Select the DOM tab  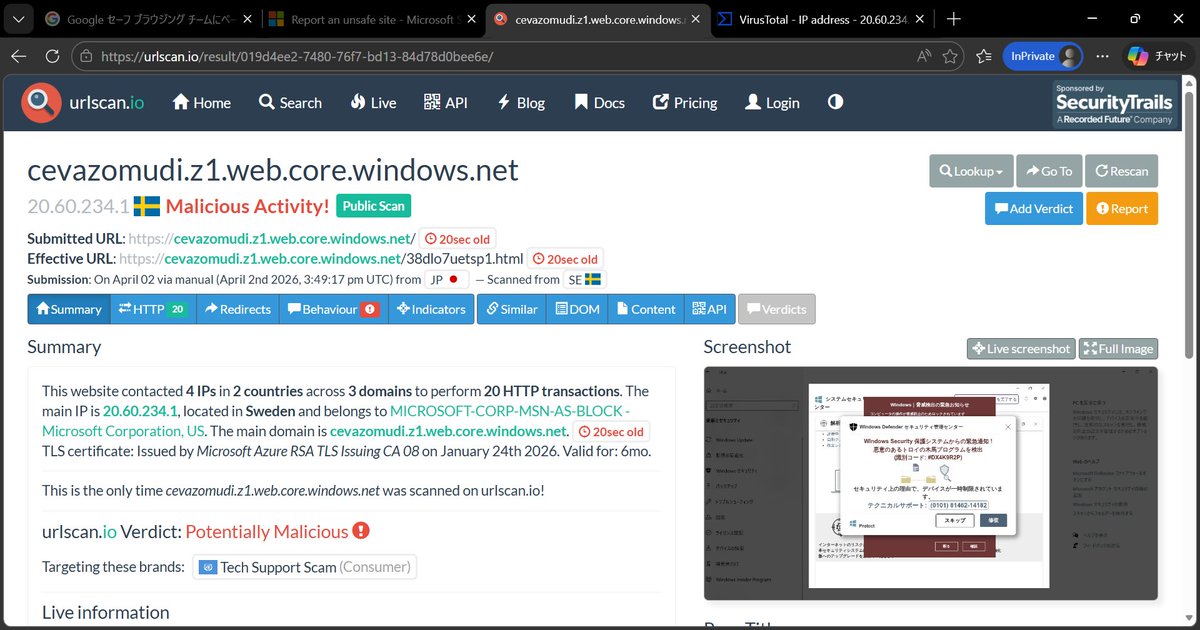[x=577, y=309]
